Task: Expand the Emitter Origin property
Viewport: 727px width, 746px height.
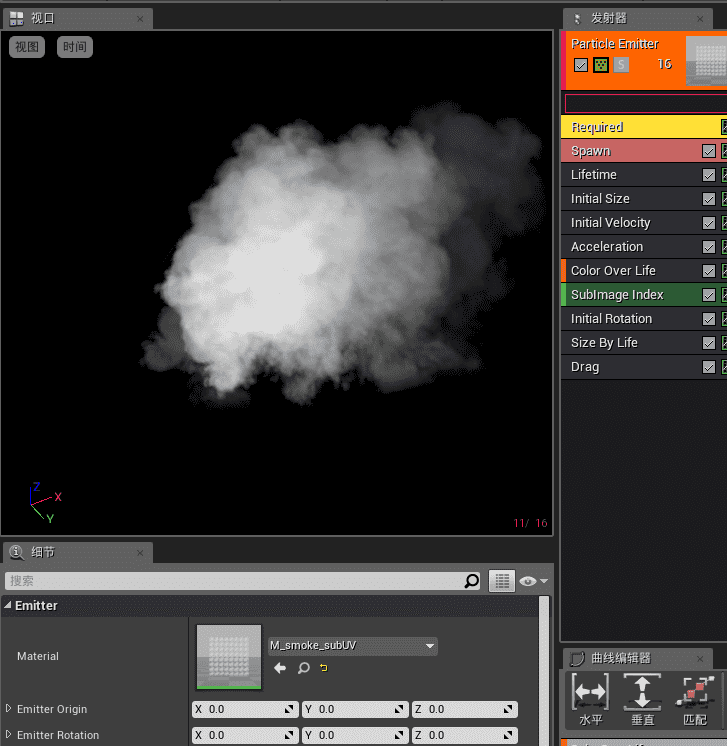Action: [x=9, y=709]
